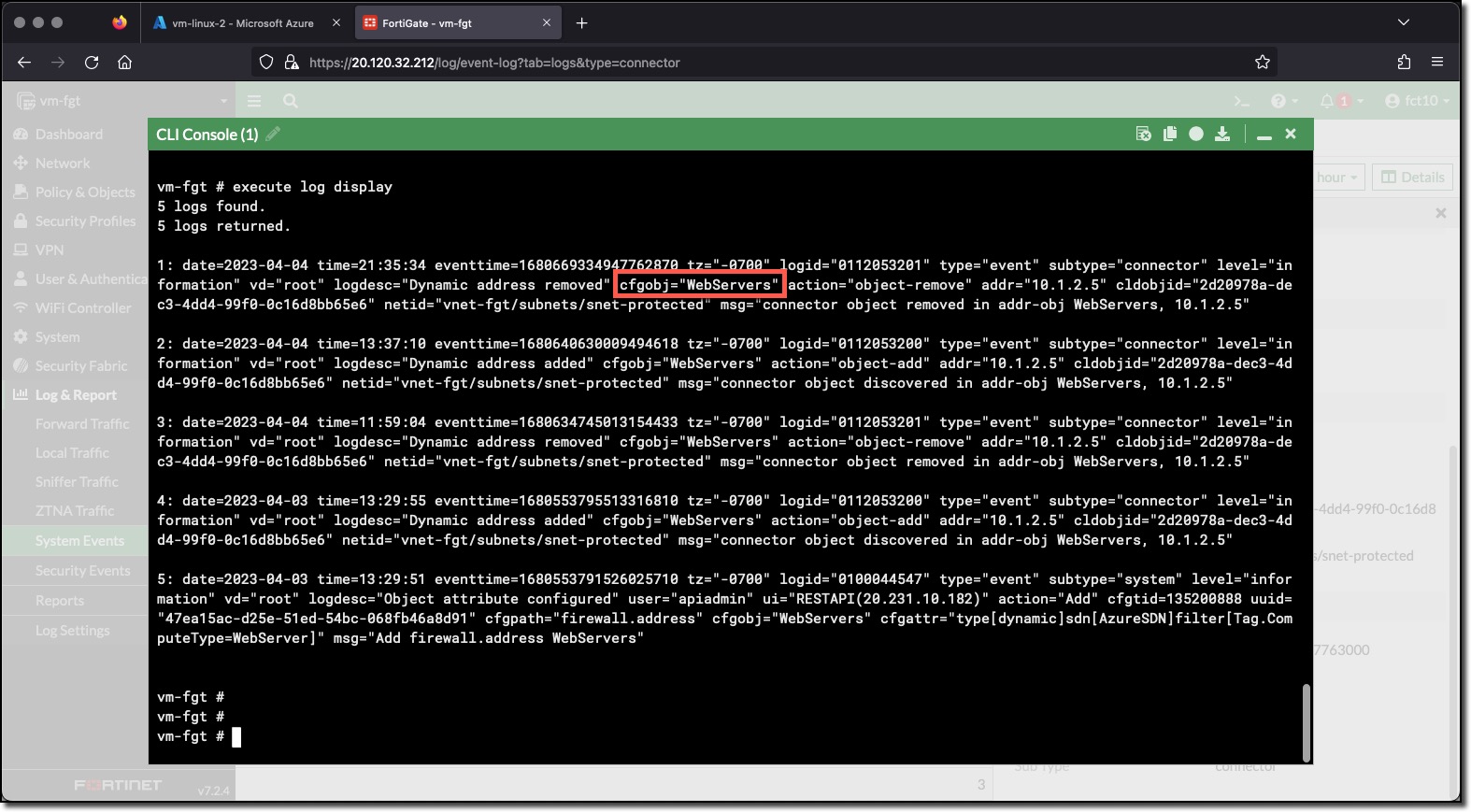Copy the CLI console output to clipboard
Screen dimensions: 1471x812
(1169, 135)
